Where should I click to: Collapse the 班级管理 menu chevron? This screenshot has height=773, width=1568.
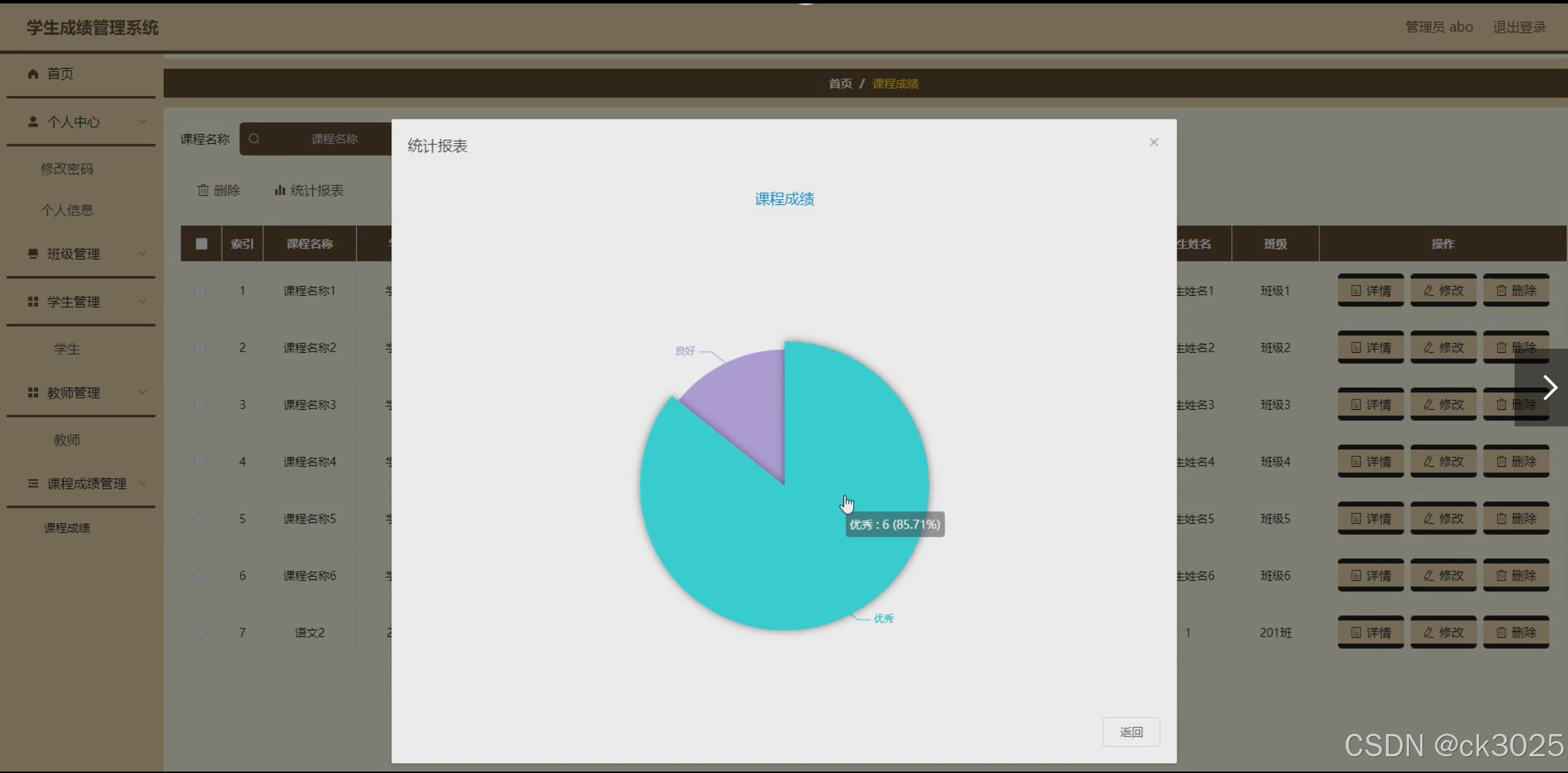coord(142,253)
